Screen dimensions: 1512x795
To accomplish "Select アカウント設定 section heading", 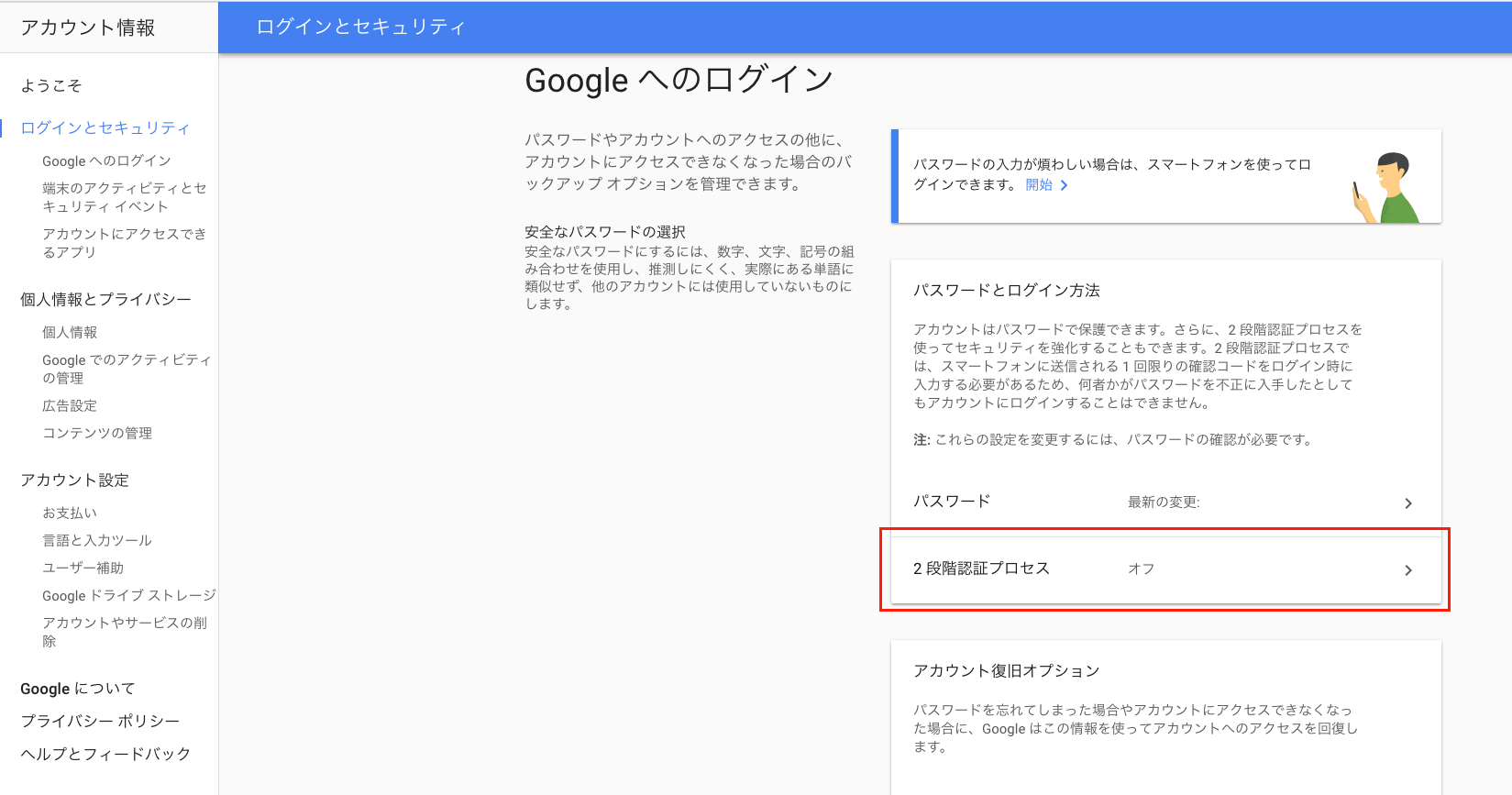I will pos(75,480).
